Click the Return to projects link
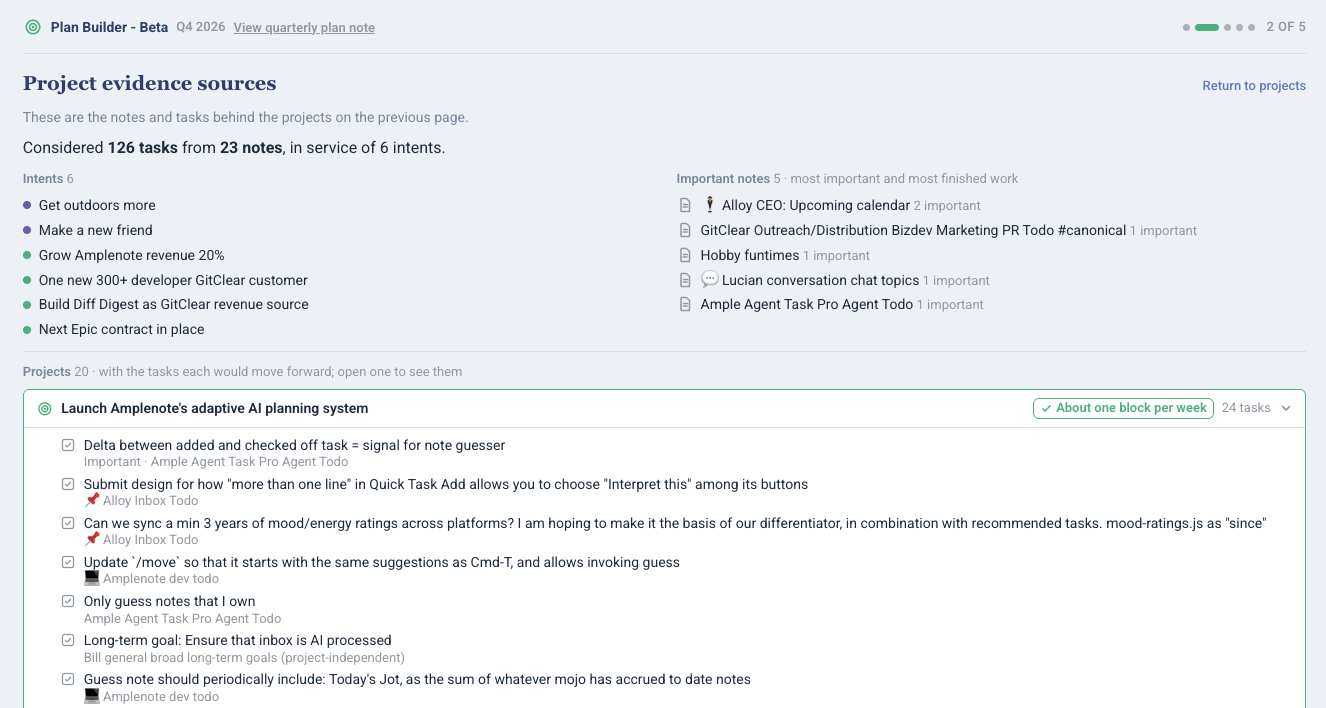The height and width of the screenshot is (708, 1326). pyautogui.click(x=1254, y=86)
